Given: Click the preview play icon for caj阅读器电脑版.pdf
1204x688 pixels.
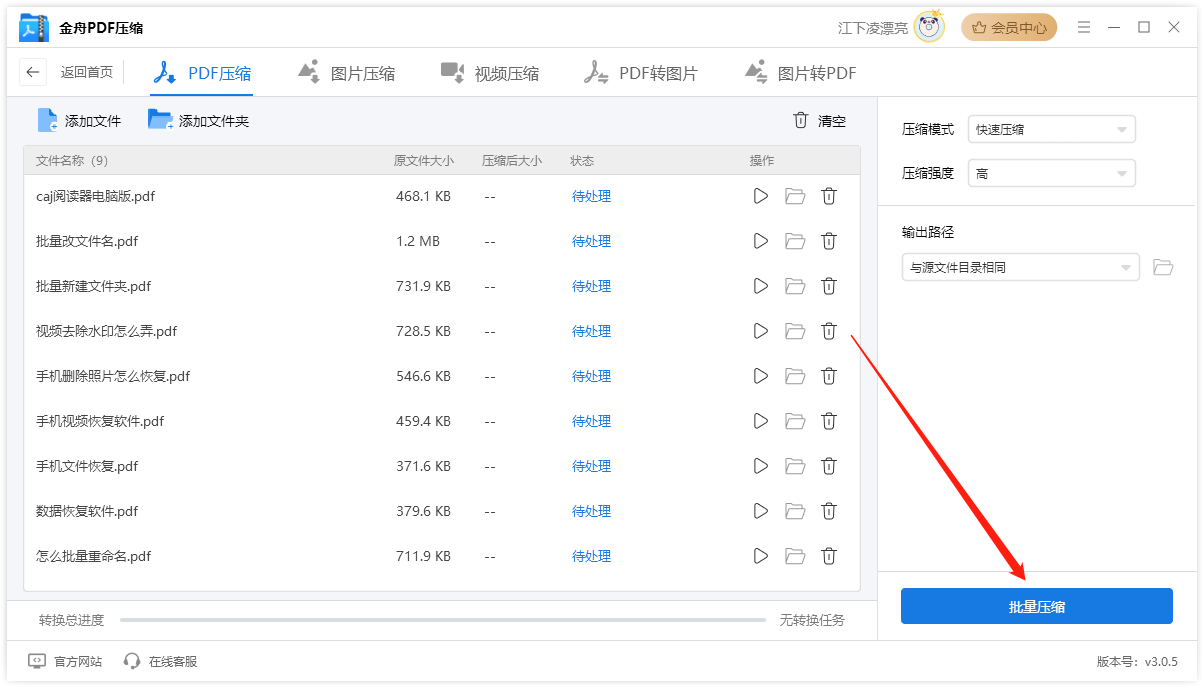Looking at the screenshot, I should [x=760, y=196].
